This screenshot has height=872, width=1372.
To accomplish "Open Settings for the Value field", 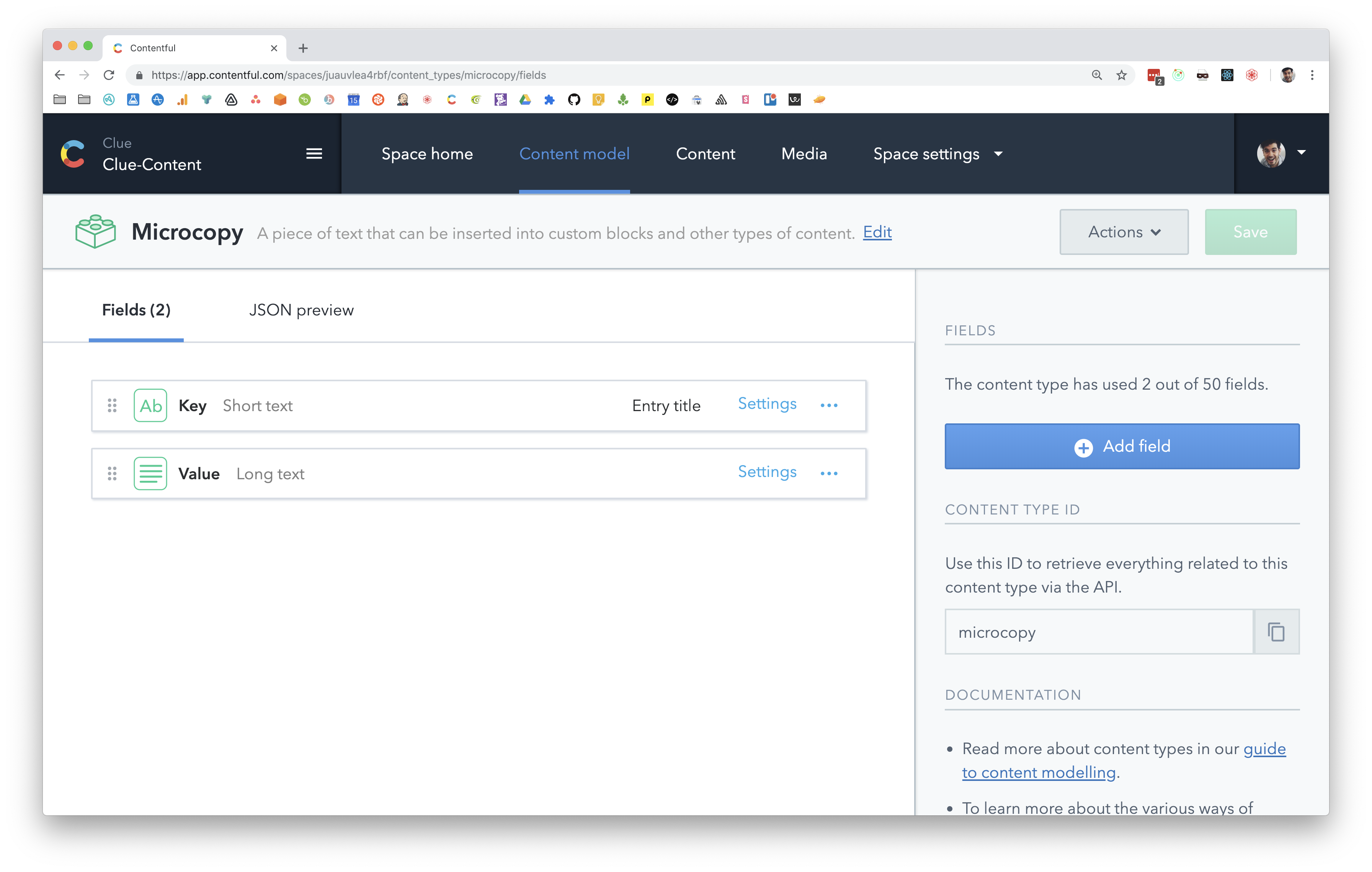I will [x=767, y=472].
